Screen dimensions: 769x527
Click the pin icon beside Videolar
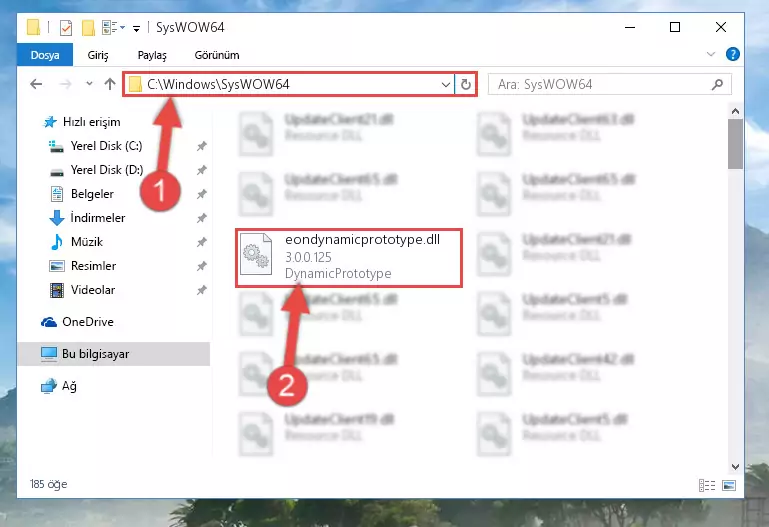coord(202,290)
